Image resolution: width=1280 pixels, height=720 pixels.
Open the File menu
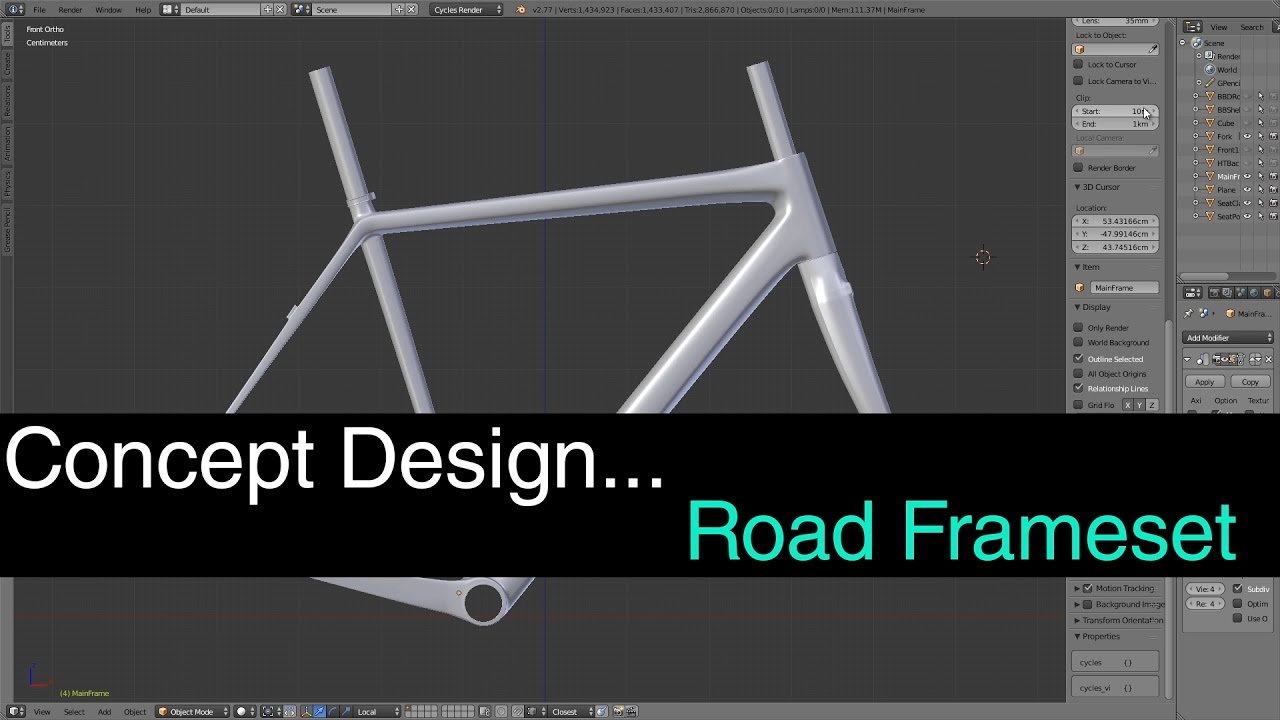(x=39, y=9)
